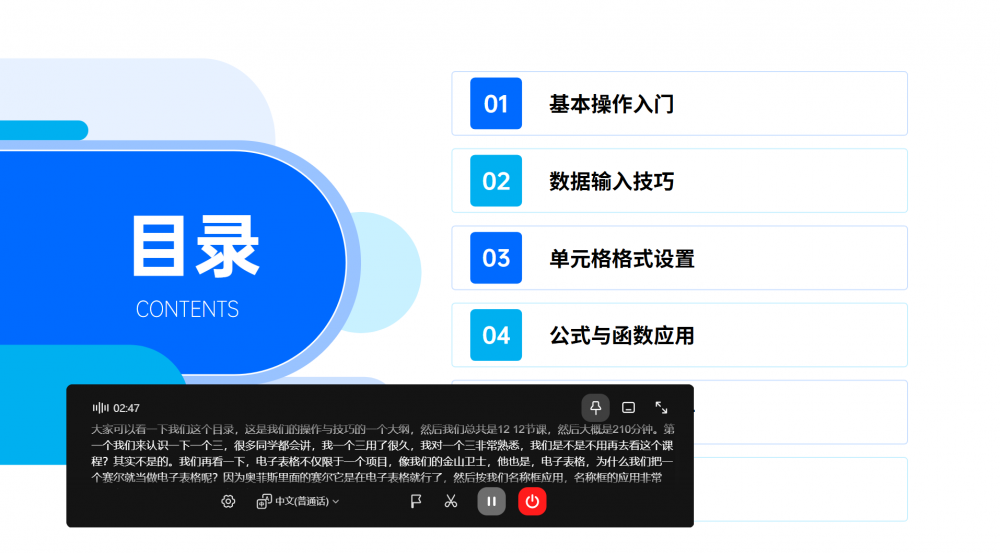The height and width of the screenshot is (553, 1000).
Task: Click the 02:47 recording timer
Action: click(x=126, y=408)
